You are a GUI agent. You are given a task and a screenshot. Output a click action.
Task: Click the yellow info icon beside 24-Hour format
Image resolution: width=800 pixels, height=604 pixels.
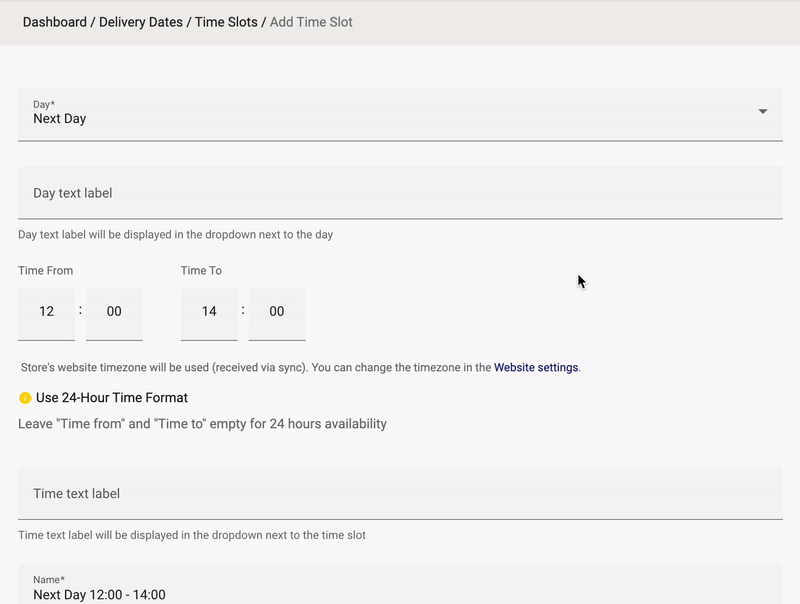pyautogui.click(x=25, y=398)
